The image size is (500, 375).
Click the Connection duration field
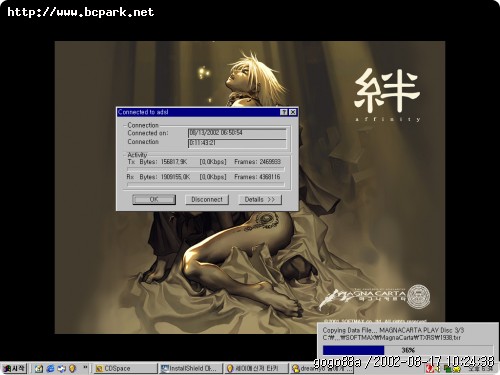[237, 143]
